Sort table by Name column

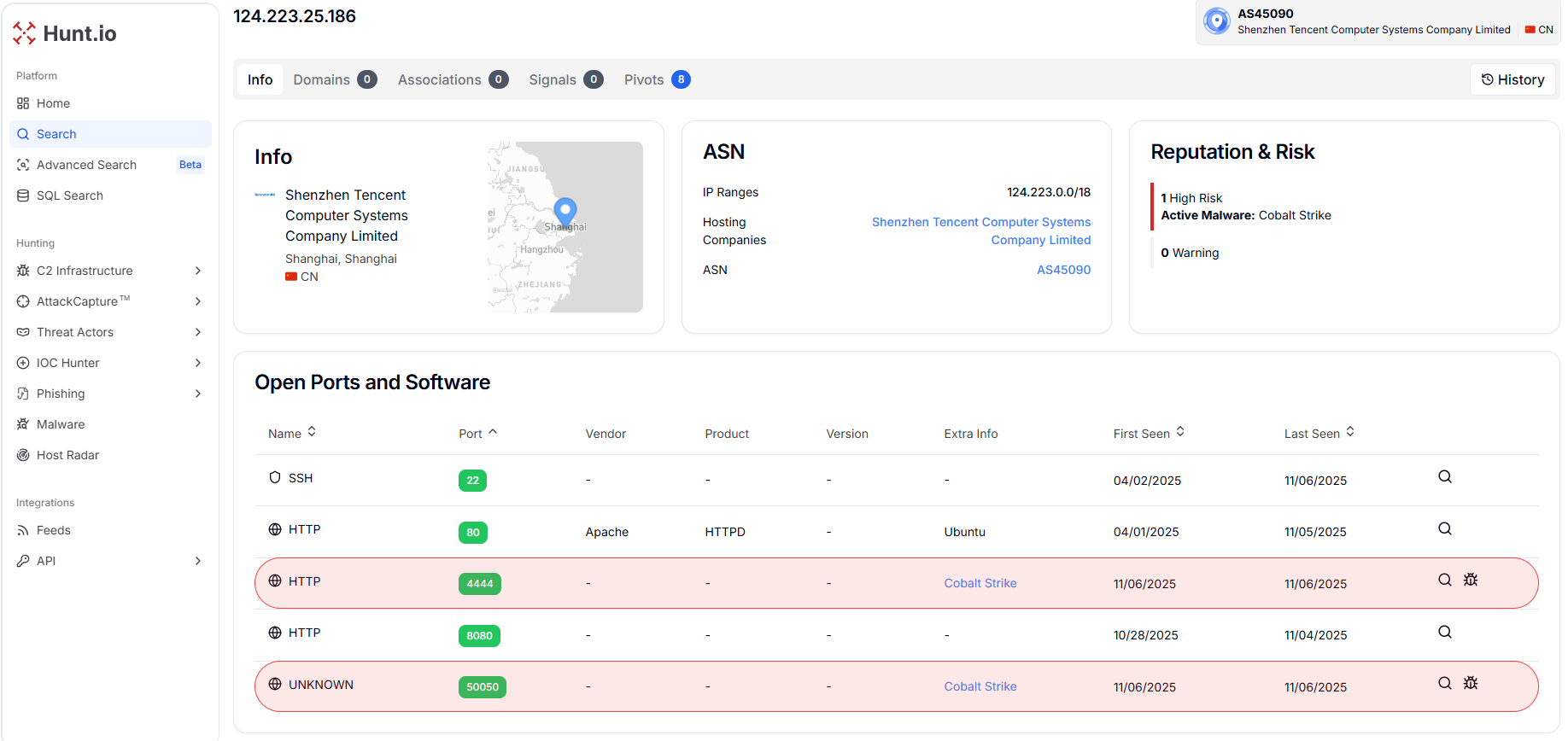pyautogui.click(x=292, y=433)
